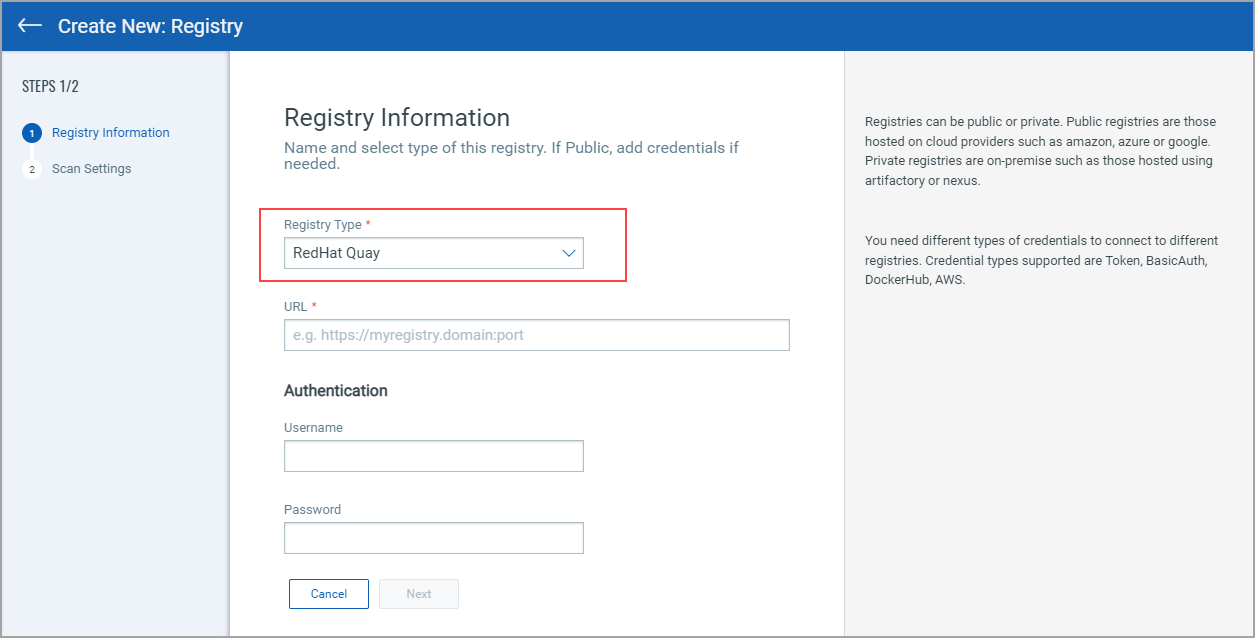Click the Next button
Image resolution: width=1255 pixels, height=638 pixels.
pyautogui.click(x=419, y=594)
